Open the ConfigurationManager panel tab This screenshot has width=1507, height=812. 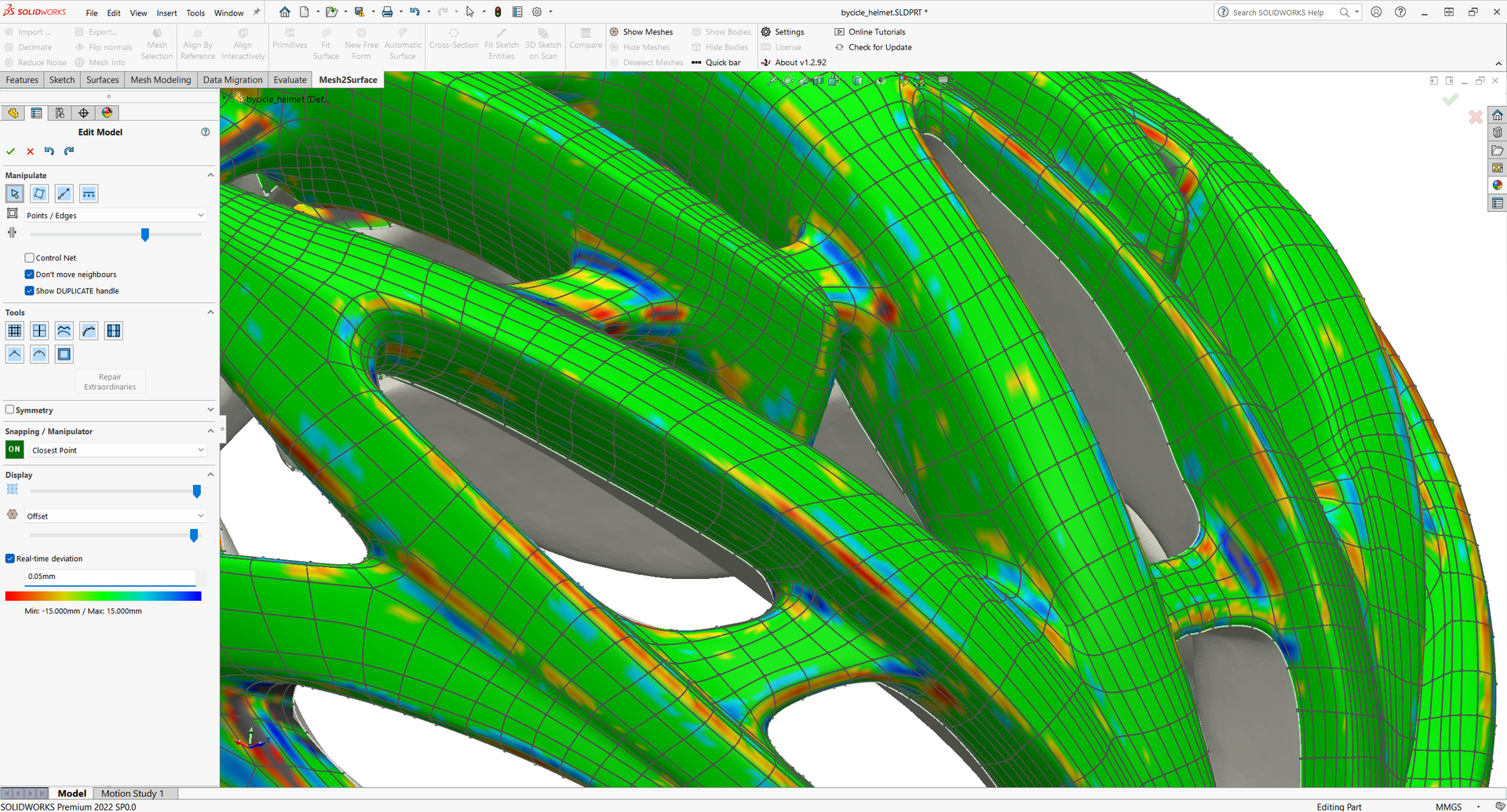click(60, 113)
